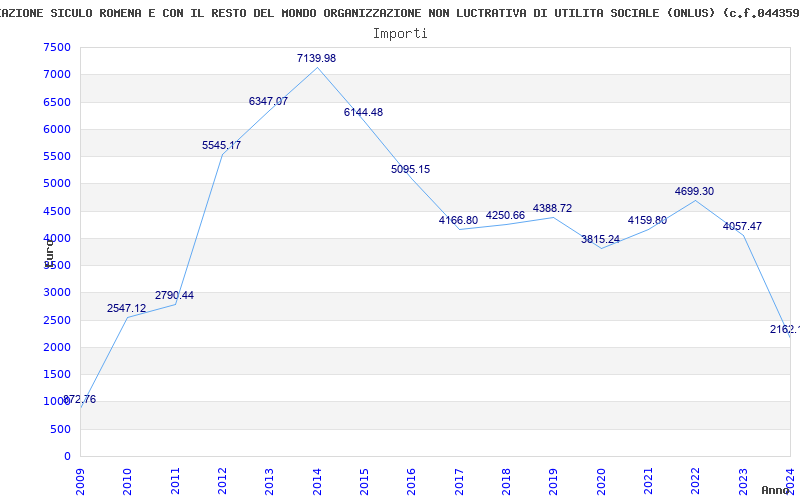
Task: Click the y-axis value 500
Action: coord(61,430)
